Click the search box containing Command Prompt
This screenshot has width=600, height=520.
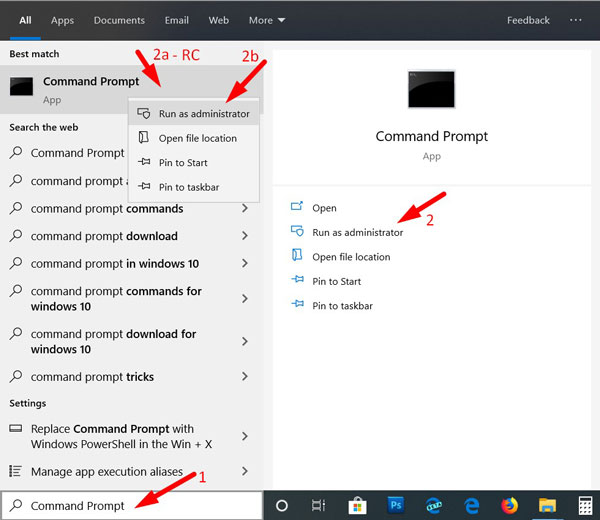click(132, 506)
